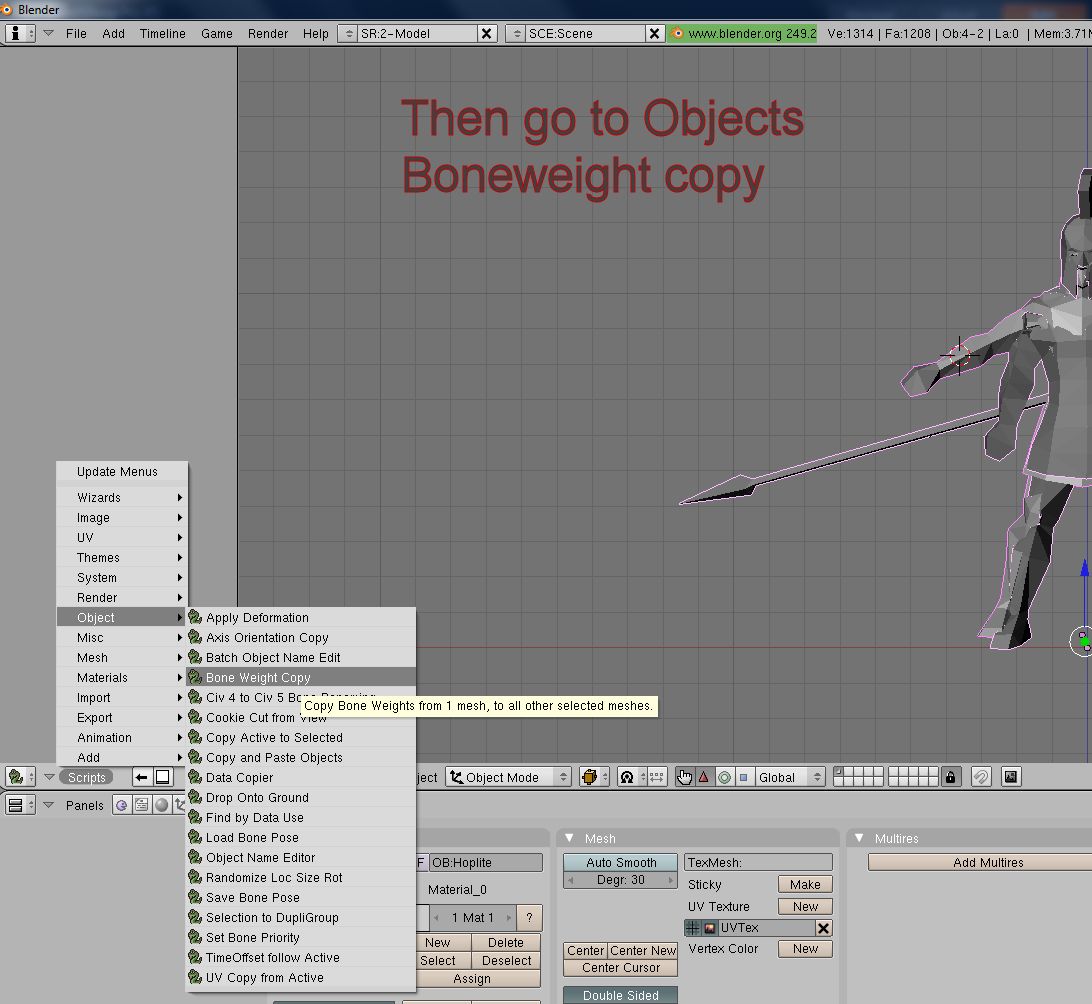Toggle the Auto Smooth button

[x=621, y=863]
